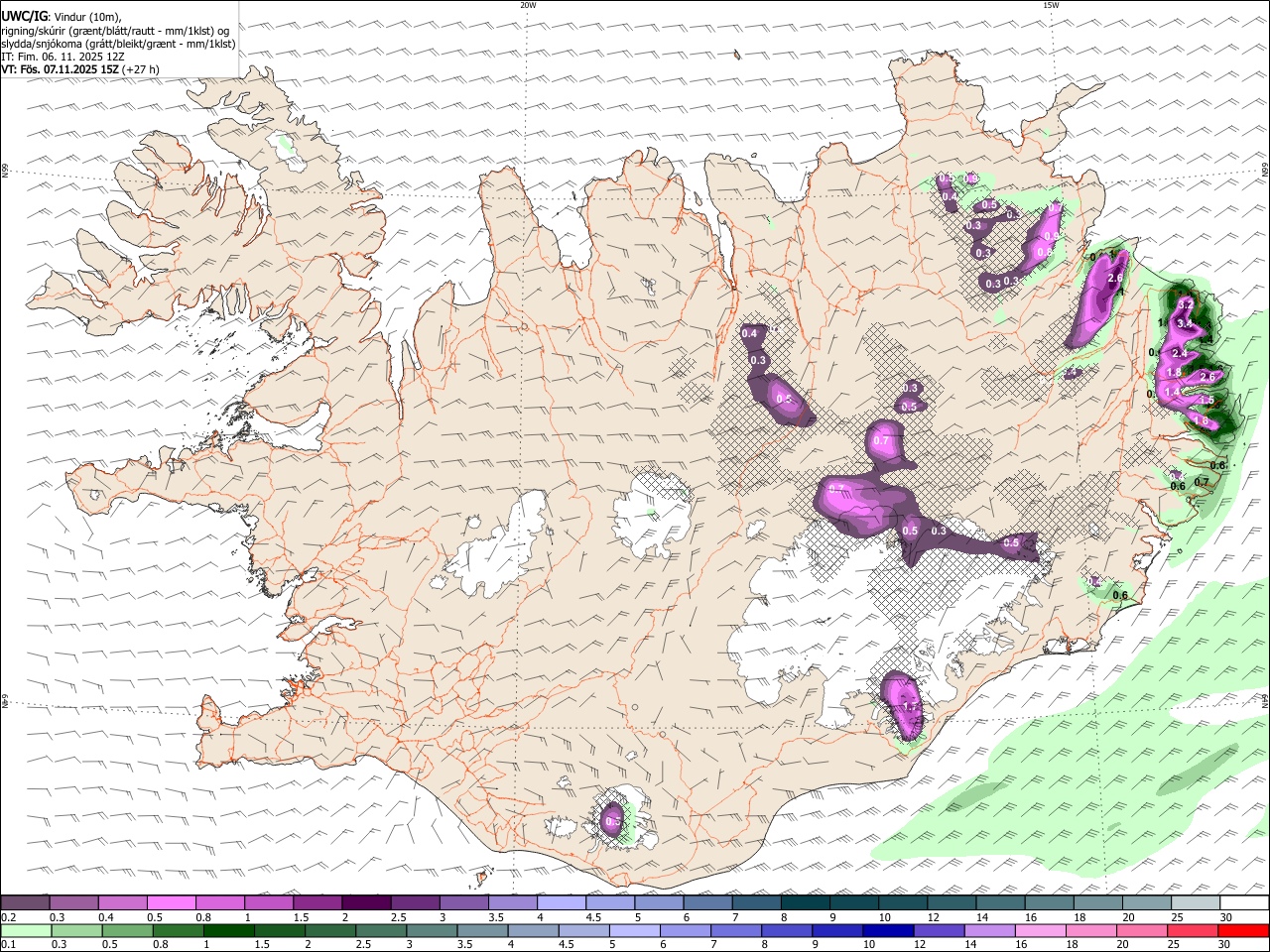The height and width of the screenshot is (952, 1270).
Task: Click the pink rain swatch labeled 18
Action: [1092, 931]
